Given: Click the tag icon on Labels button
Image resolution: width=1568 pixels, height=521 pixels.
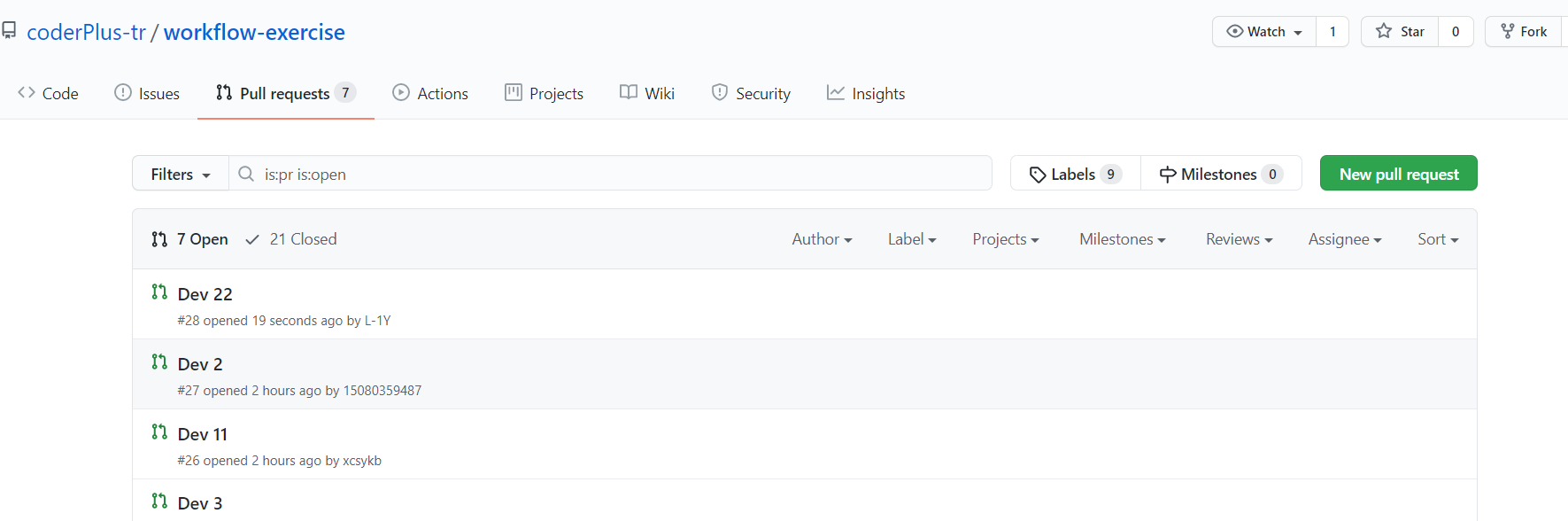Looking at the screenshot, I should coord(1038,175).
